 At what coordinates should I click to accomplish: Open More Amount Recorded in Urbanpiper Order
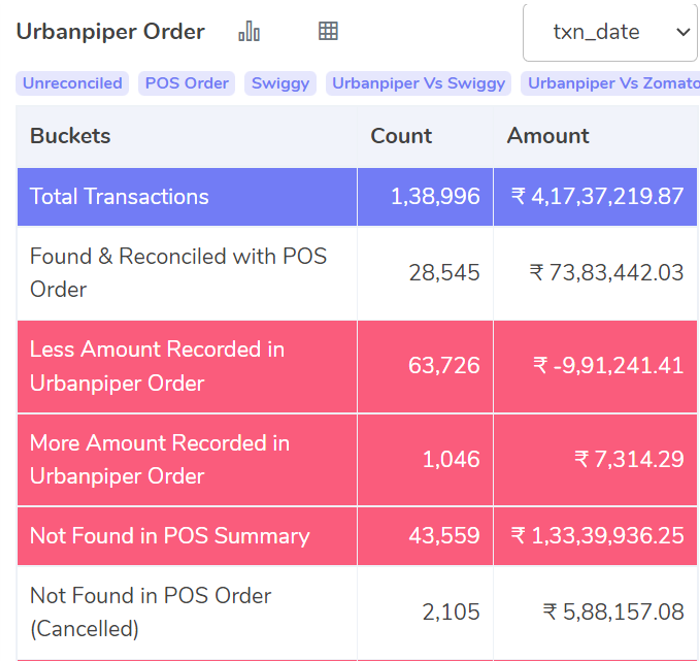357,460
